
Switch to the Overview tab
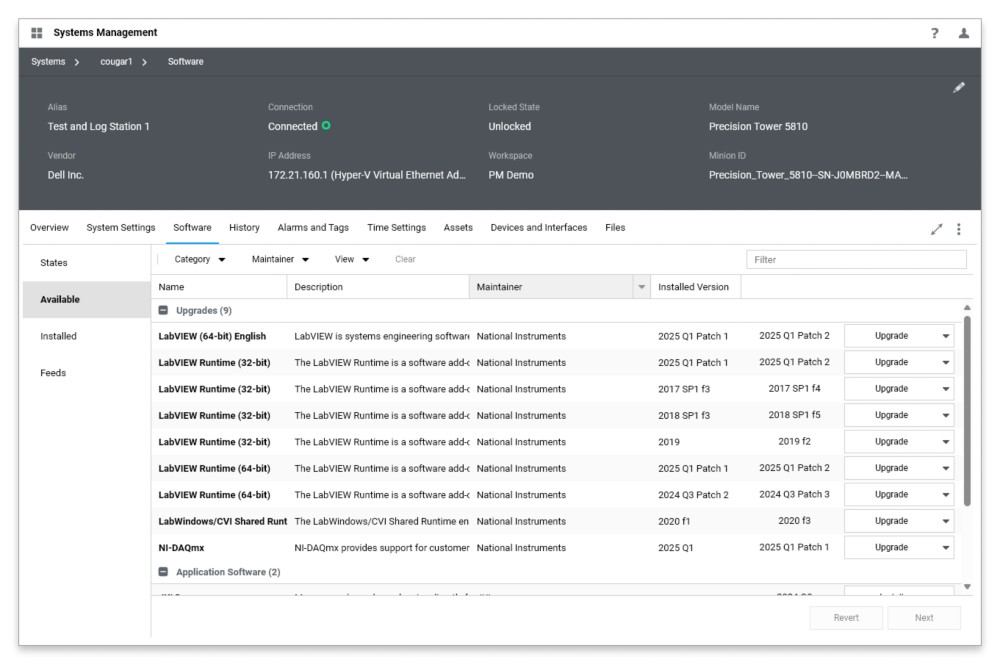[x=49, y=228]
